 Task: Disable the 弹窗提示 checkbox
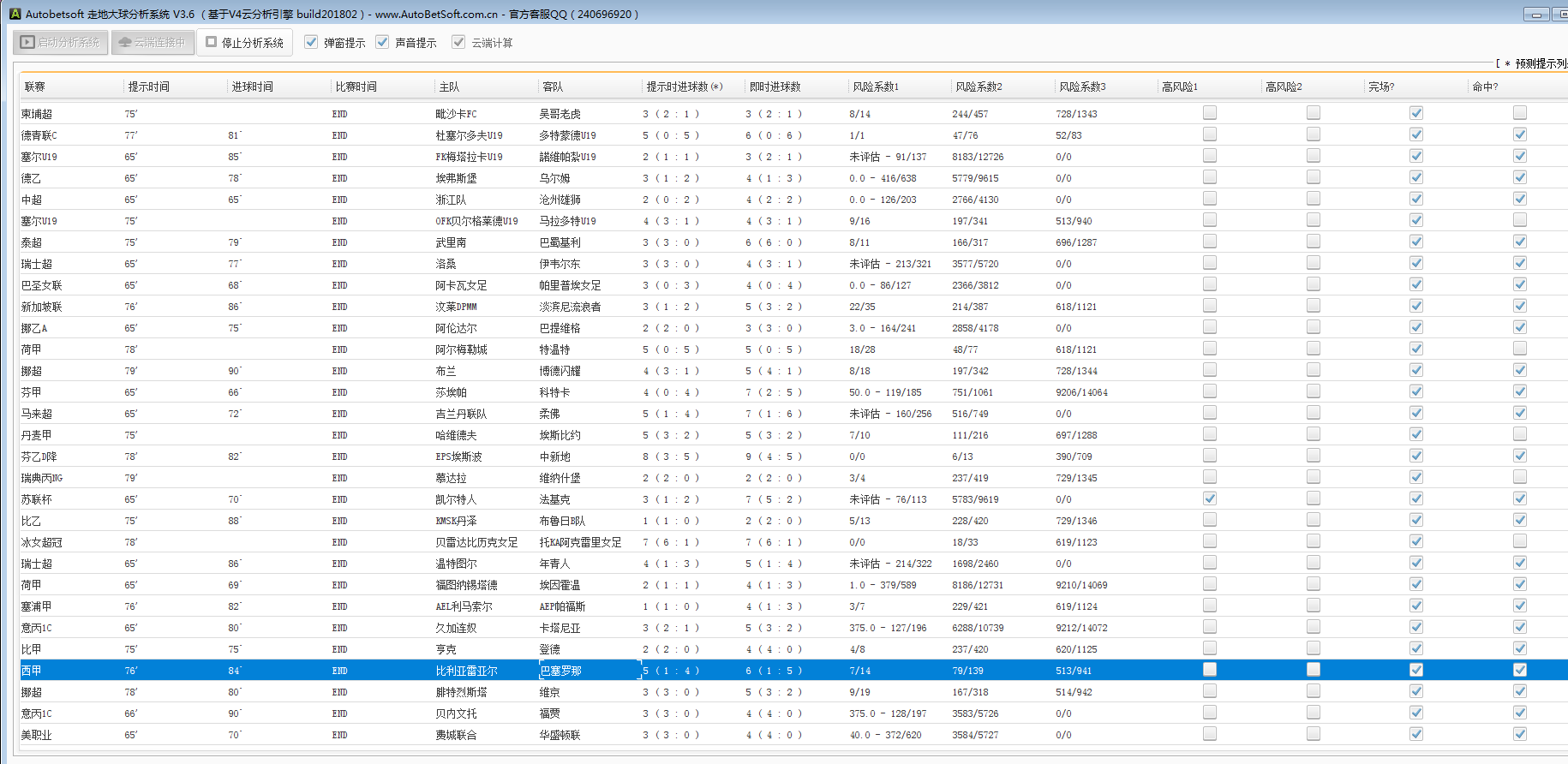coord(311,42)
